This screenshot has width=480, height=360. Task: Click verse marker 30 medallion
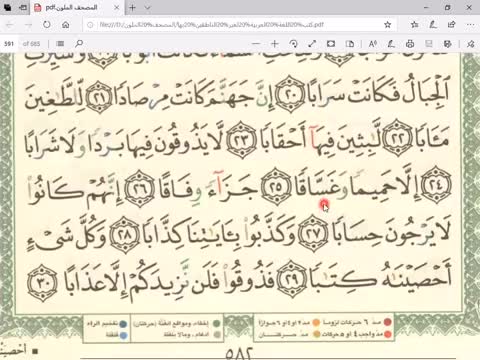42,283
